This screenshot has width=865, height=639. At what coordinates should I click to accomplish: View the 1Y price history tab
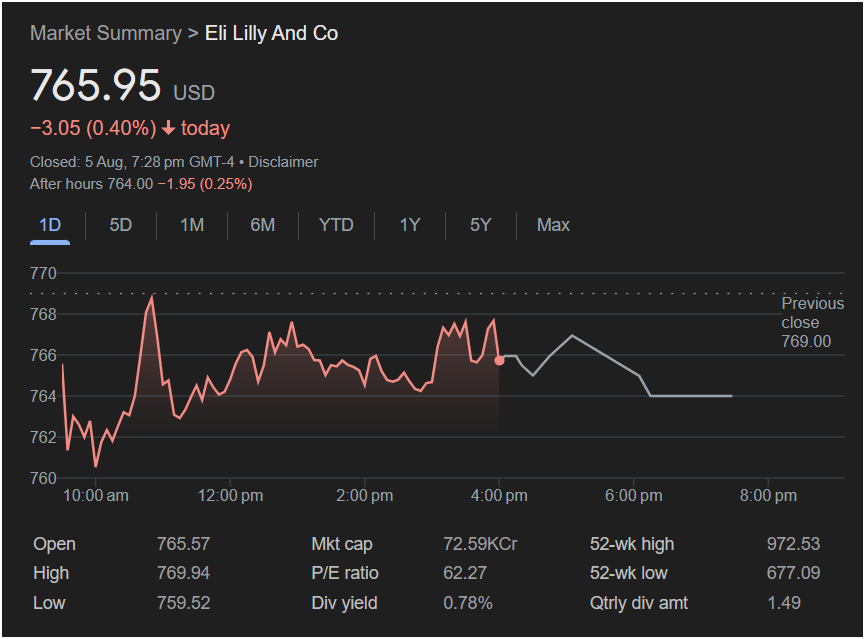(x=410, y=225)
